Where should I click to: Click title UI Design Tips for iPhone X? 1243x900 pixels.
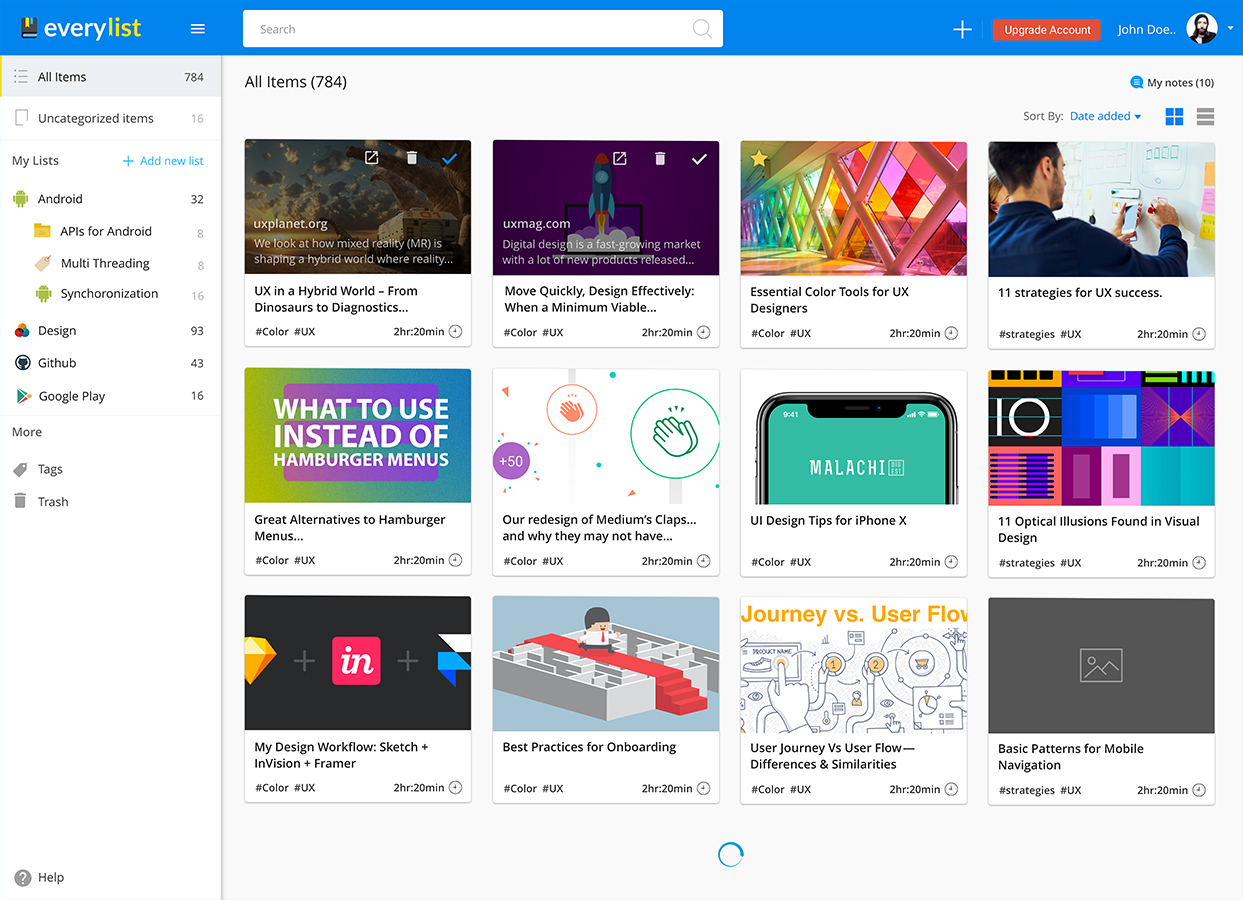pos(829,520)
